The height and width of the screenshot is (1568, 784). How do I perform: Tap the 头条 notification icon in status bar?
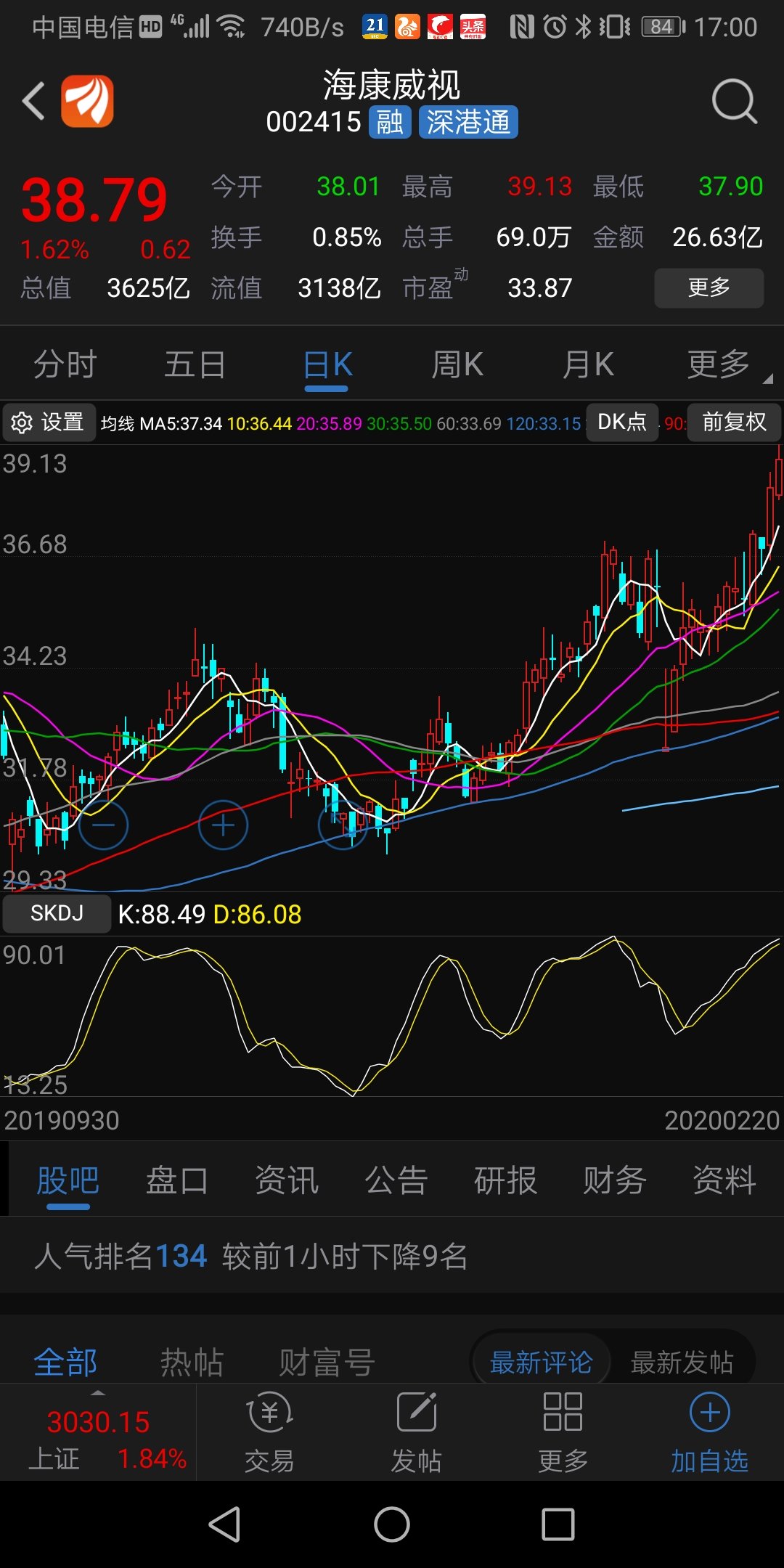(x=473, y=28)
